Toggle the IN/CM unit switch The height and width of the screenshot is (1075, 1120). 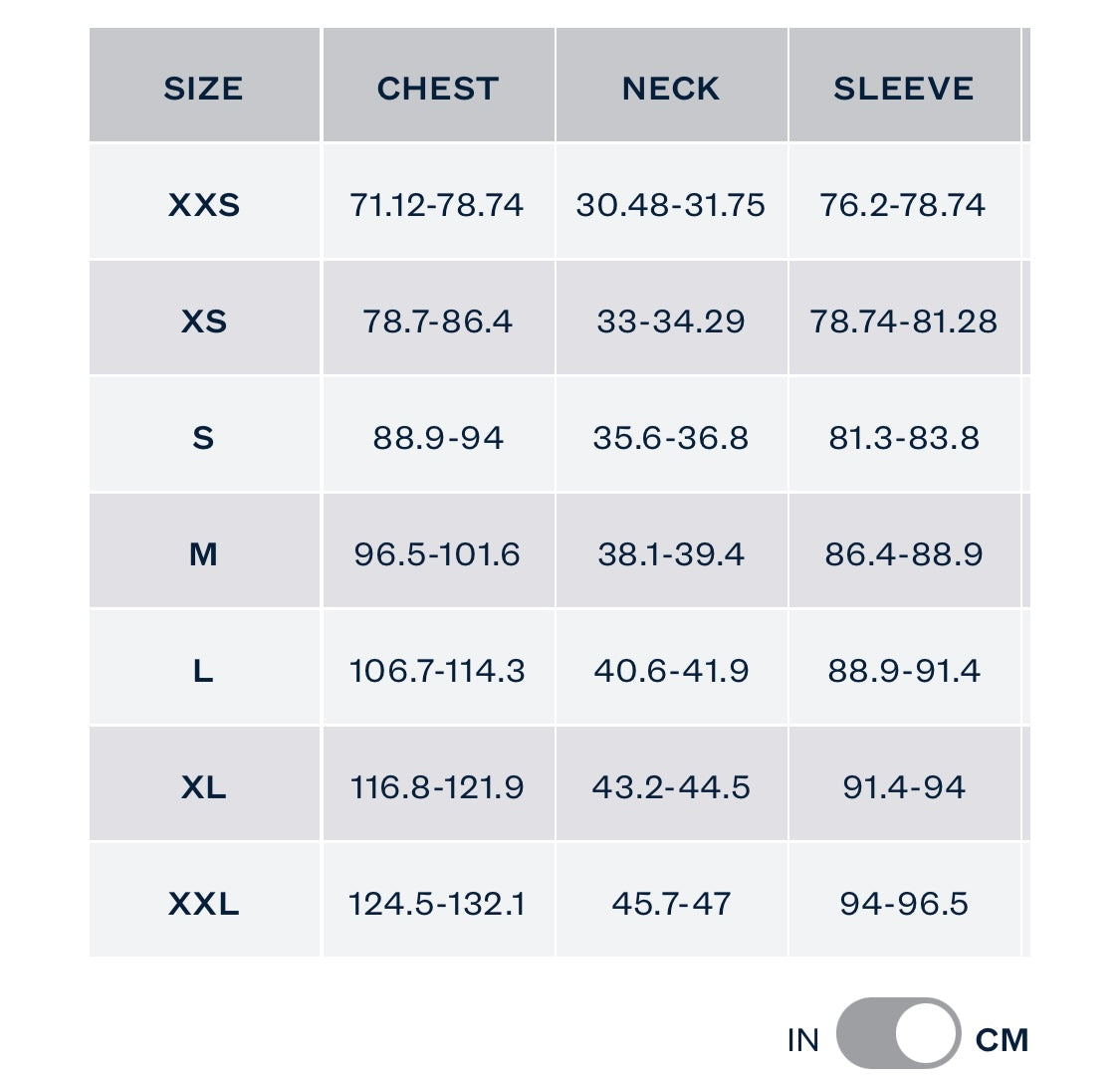tap(898, 1036)
